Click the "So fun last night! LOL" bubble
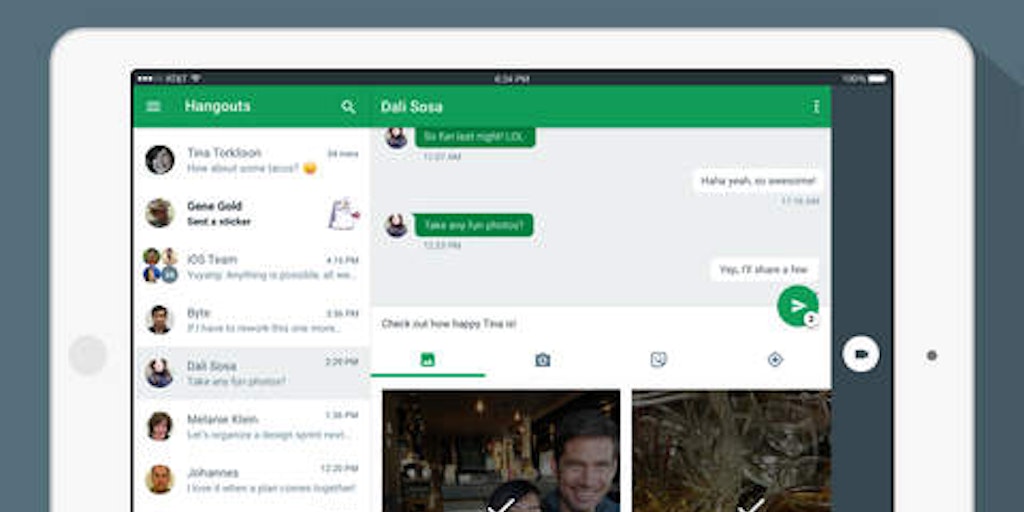The height and width of the screenshot is (512, 1024). [x=475, y=136]
